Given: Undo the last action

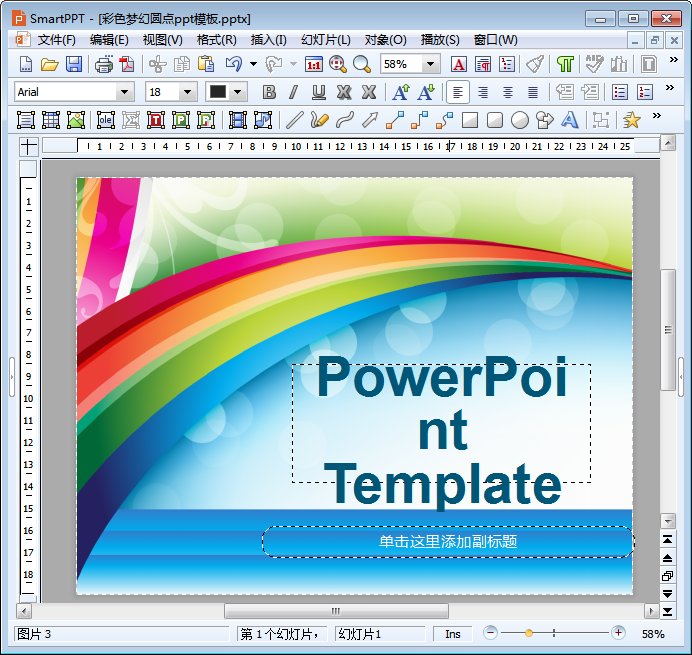Looking at the screenshot, I should pyautogui.click(x=233, y=64).
